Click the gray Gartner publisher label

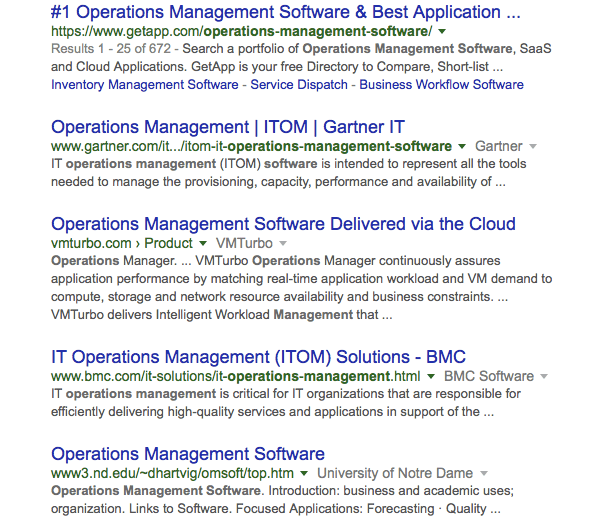[x=499, y=146]
